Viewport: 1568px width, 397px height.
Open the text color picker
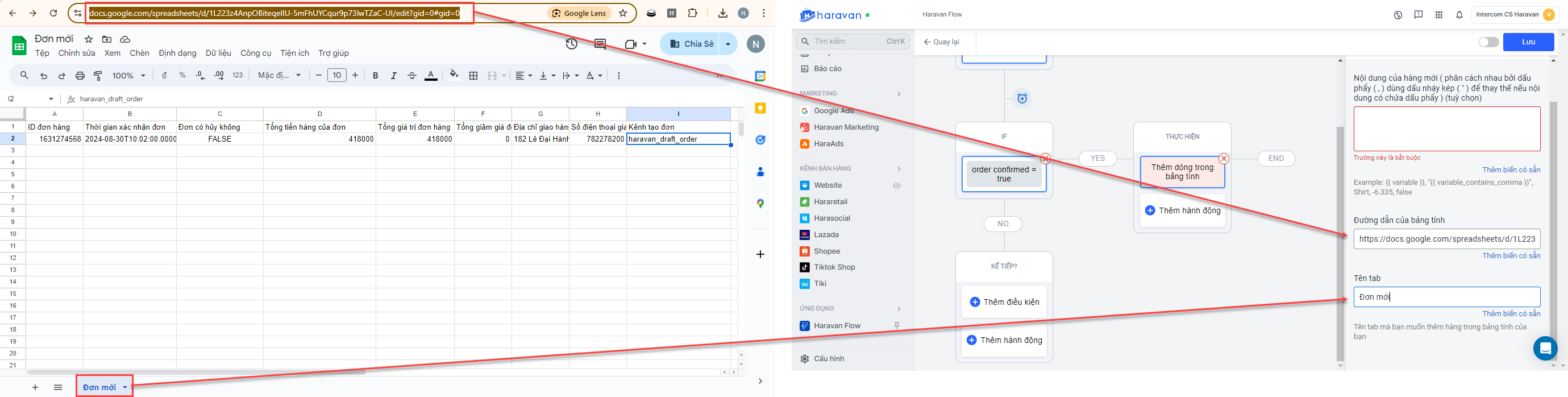pyautogui.click(x=431, y=76)
